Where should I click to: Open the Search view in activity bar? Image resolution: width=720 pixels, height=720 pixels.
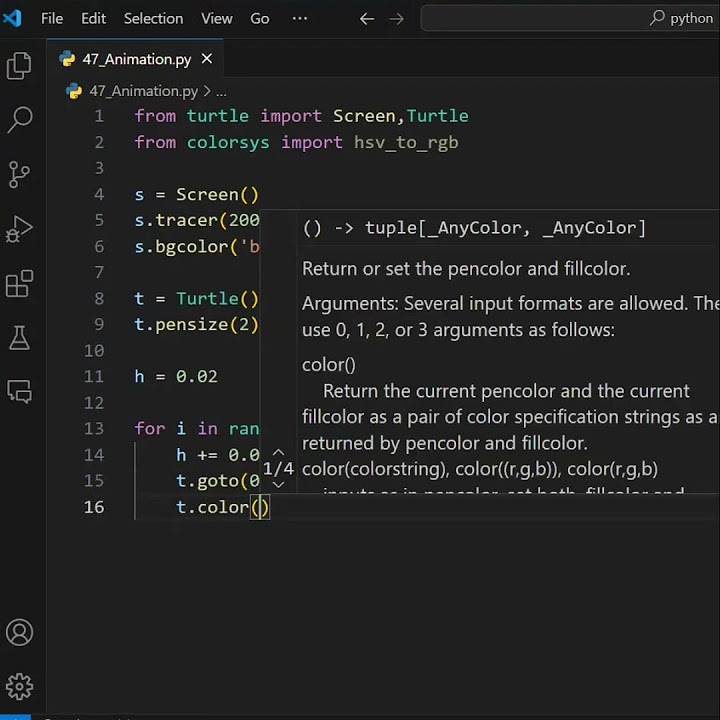click(x=19, y=119)
